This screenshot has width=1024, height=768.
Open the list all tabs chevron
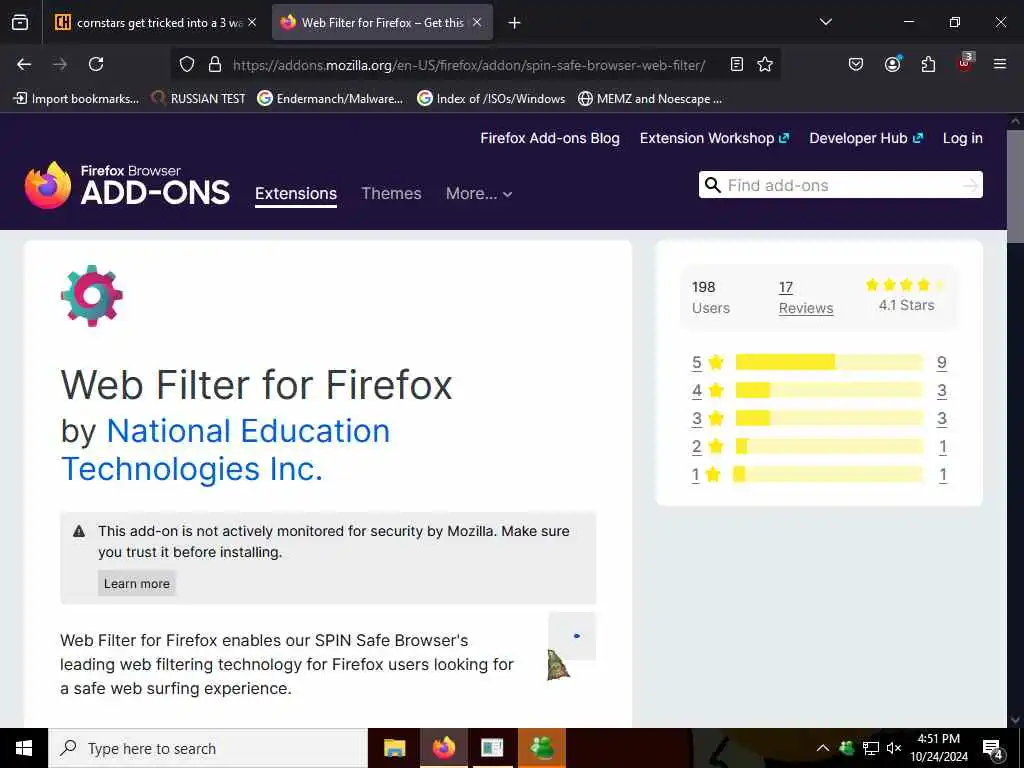point(825,22)
